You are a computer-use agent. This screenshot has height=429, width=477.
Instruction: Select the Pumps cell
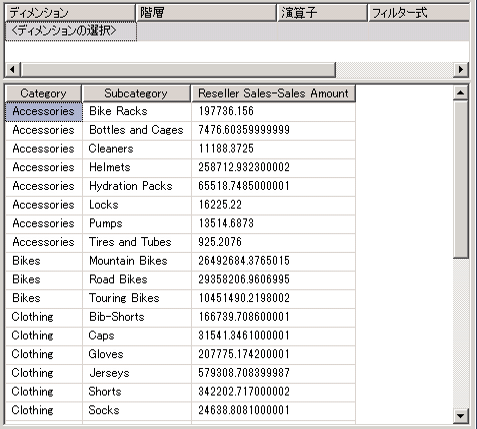pyautogui.click(x=137, y=224)
